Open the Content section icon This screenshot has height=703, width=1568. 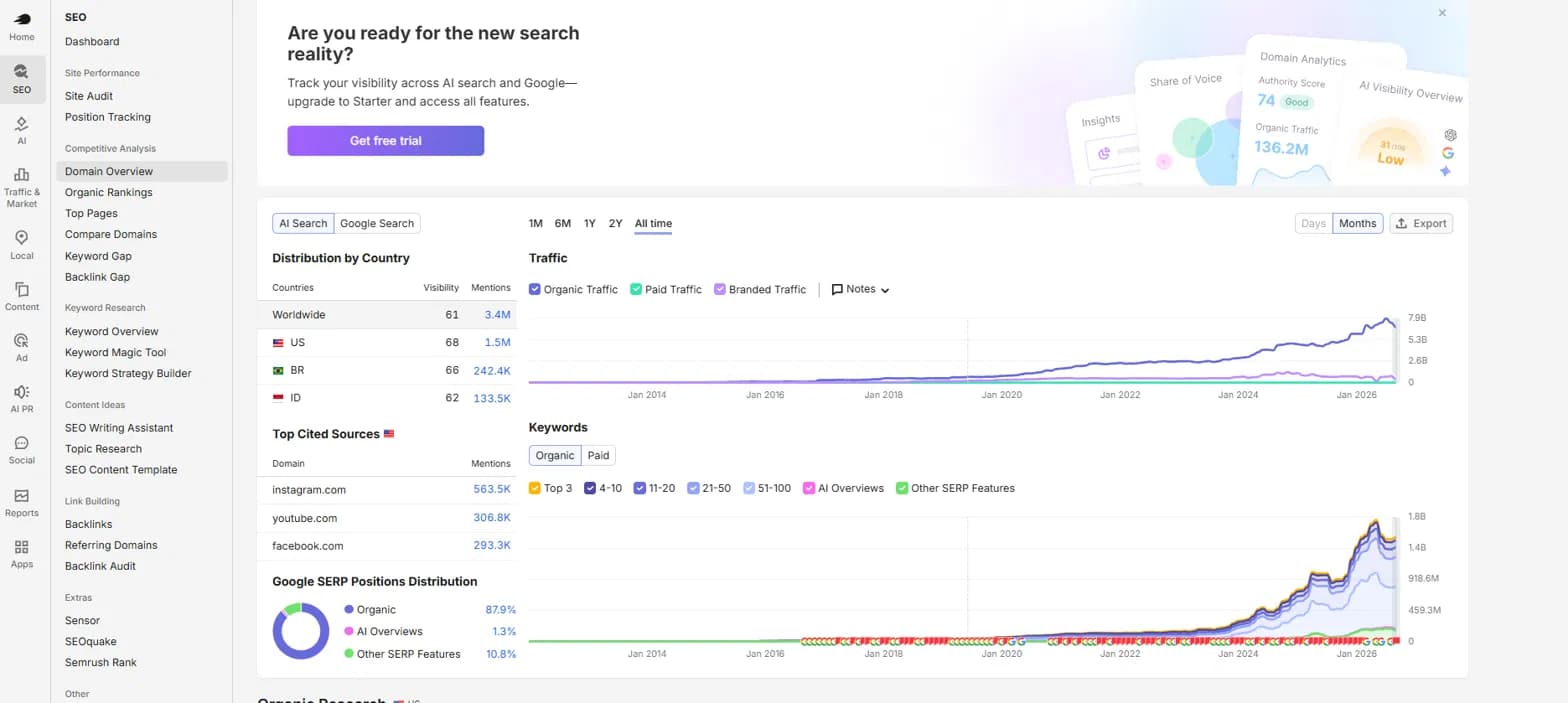(22, 297)
